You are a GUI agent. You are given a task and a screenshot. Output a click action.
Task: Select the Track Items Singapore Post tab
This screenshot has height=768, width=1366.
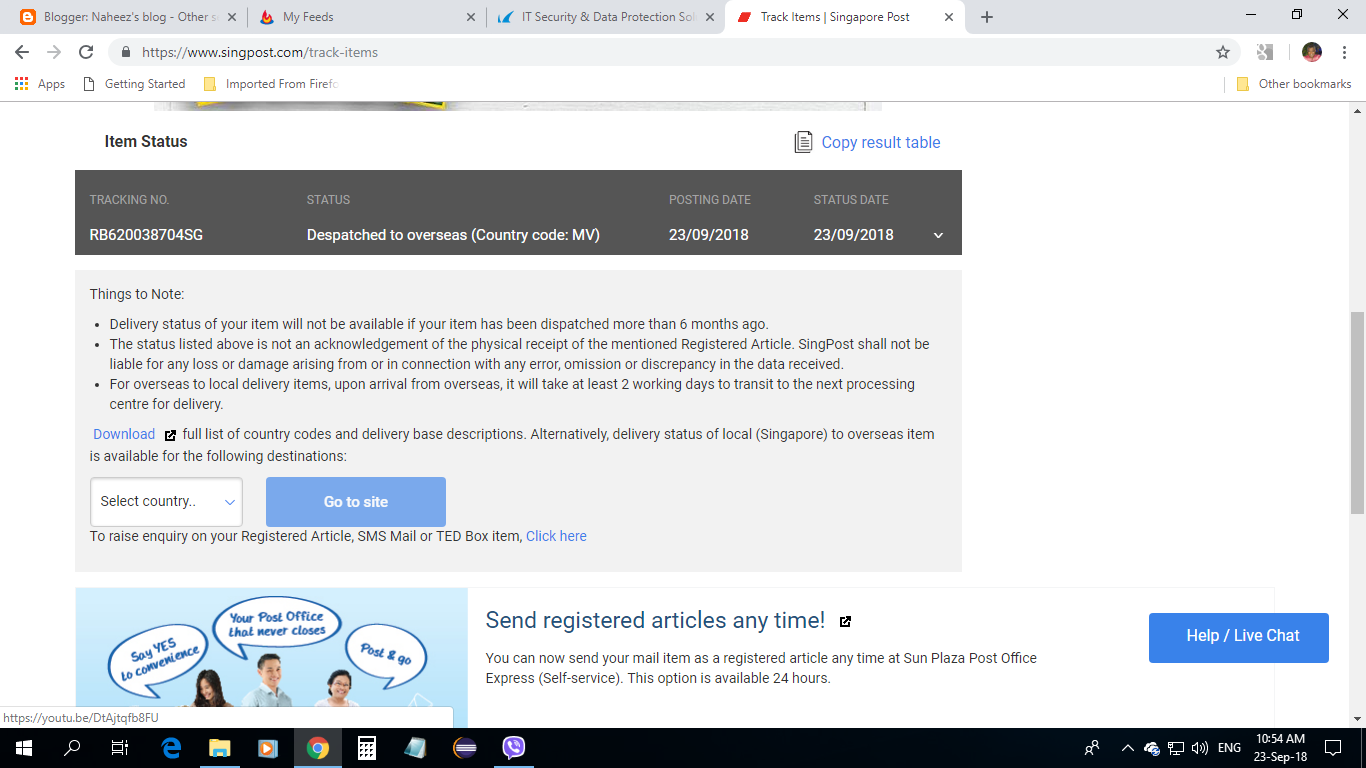click(x=845, y=17)
